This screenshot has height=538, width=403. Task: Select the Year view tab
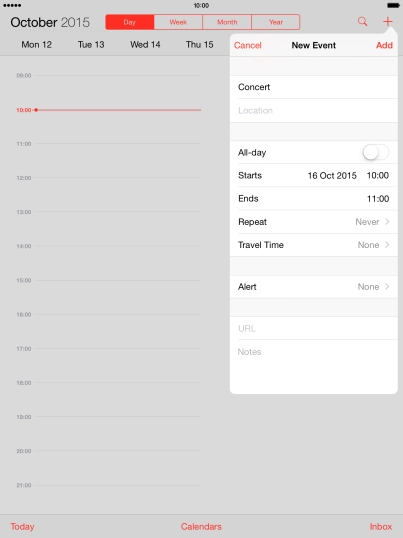276,22
